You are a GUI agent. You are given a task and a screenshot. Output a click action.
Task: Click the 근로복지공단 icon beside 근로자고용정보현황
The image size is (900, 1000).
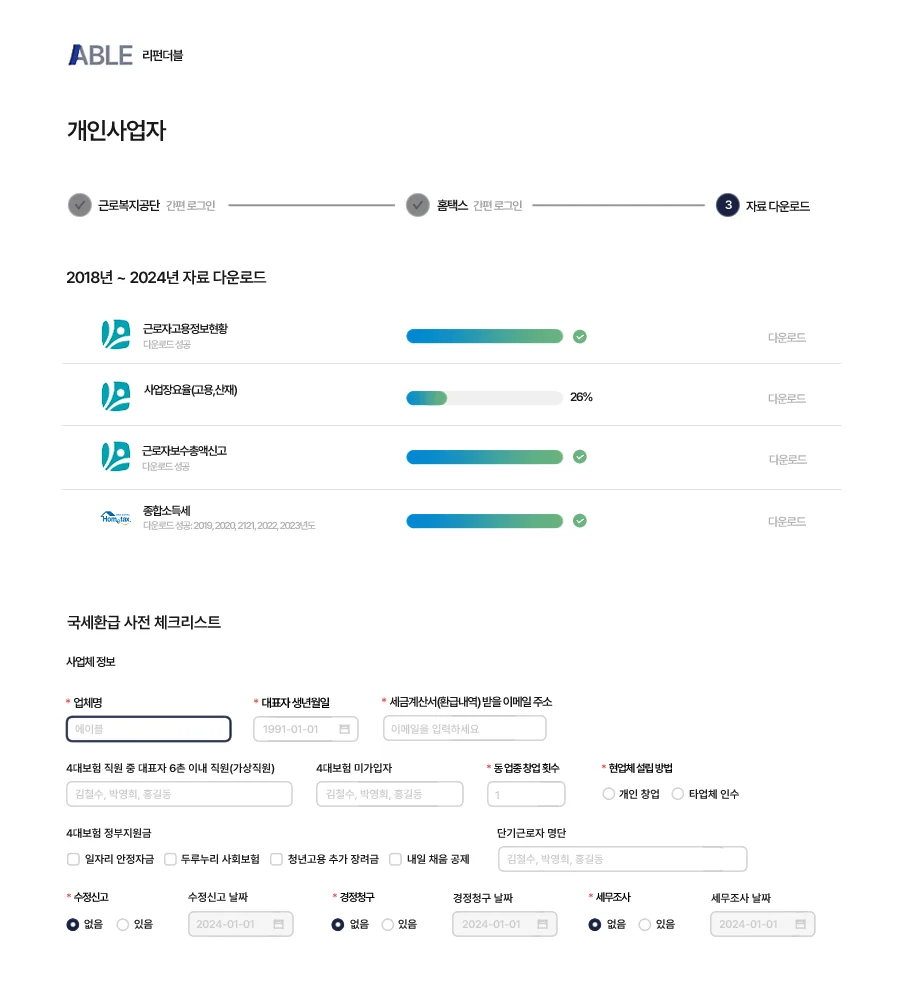117,336
